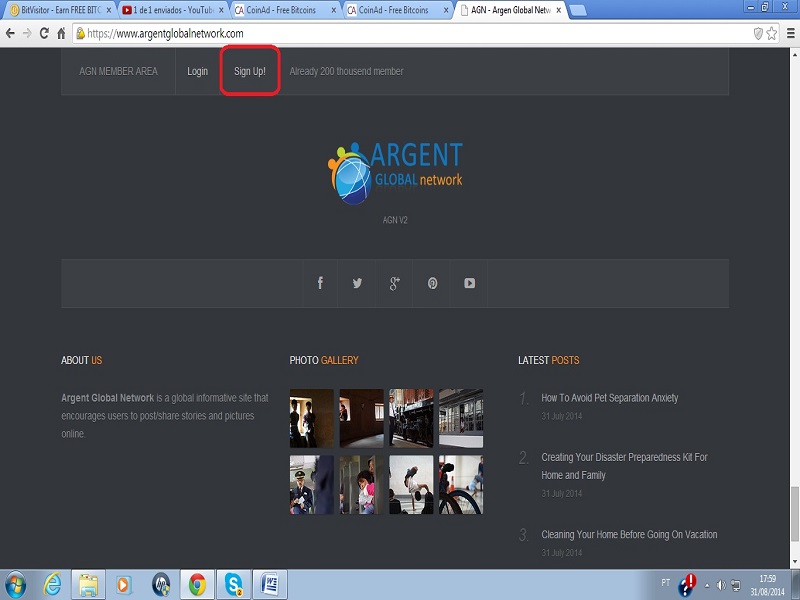Screen dimensions: 800x600
Task: Click the address bar URL field
Action: [413, 34]
